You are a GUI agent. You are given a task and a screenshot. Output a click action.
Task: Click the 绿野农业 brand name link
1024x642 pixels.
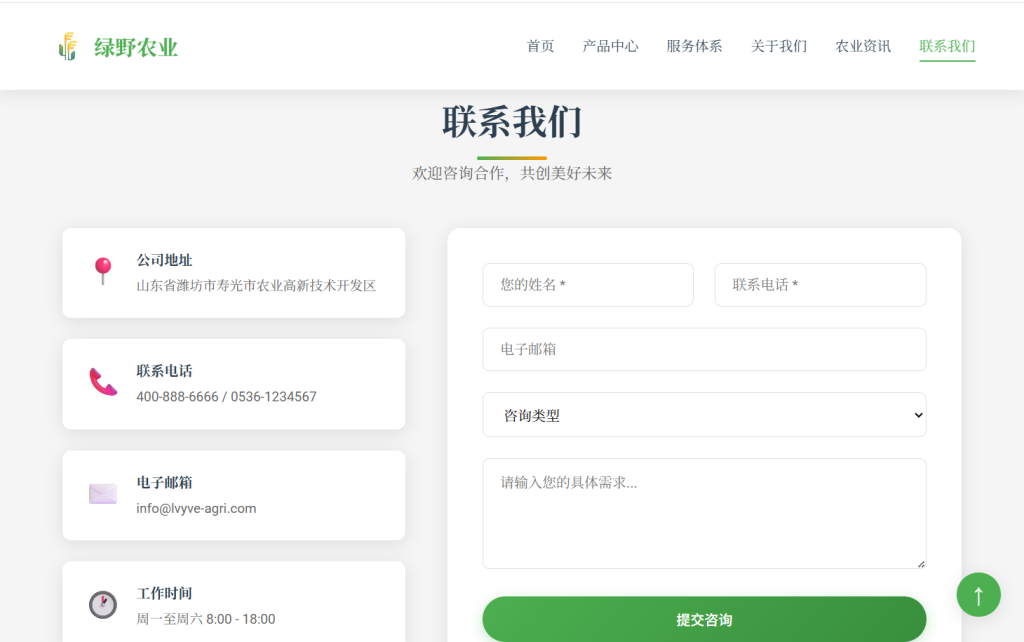tap(136, 47)
